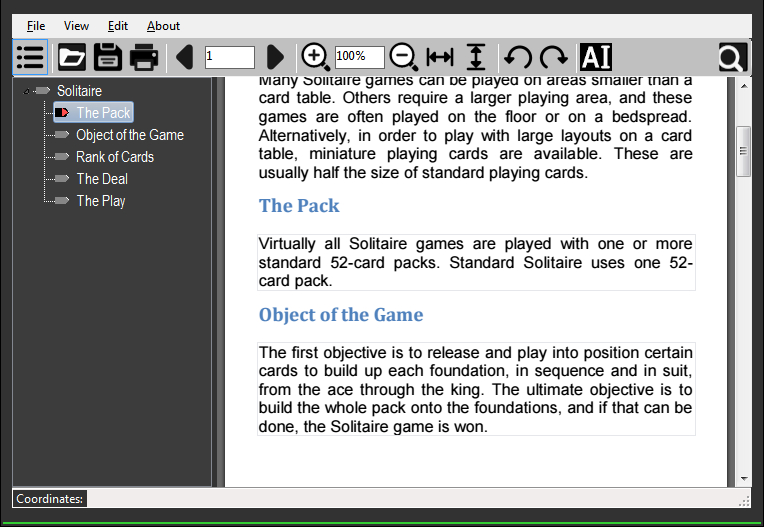Click the page number input field

229,57
